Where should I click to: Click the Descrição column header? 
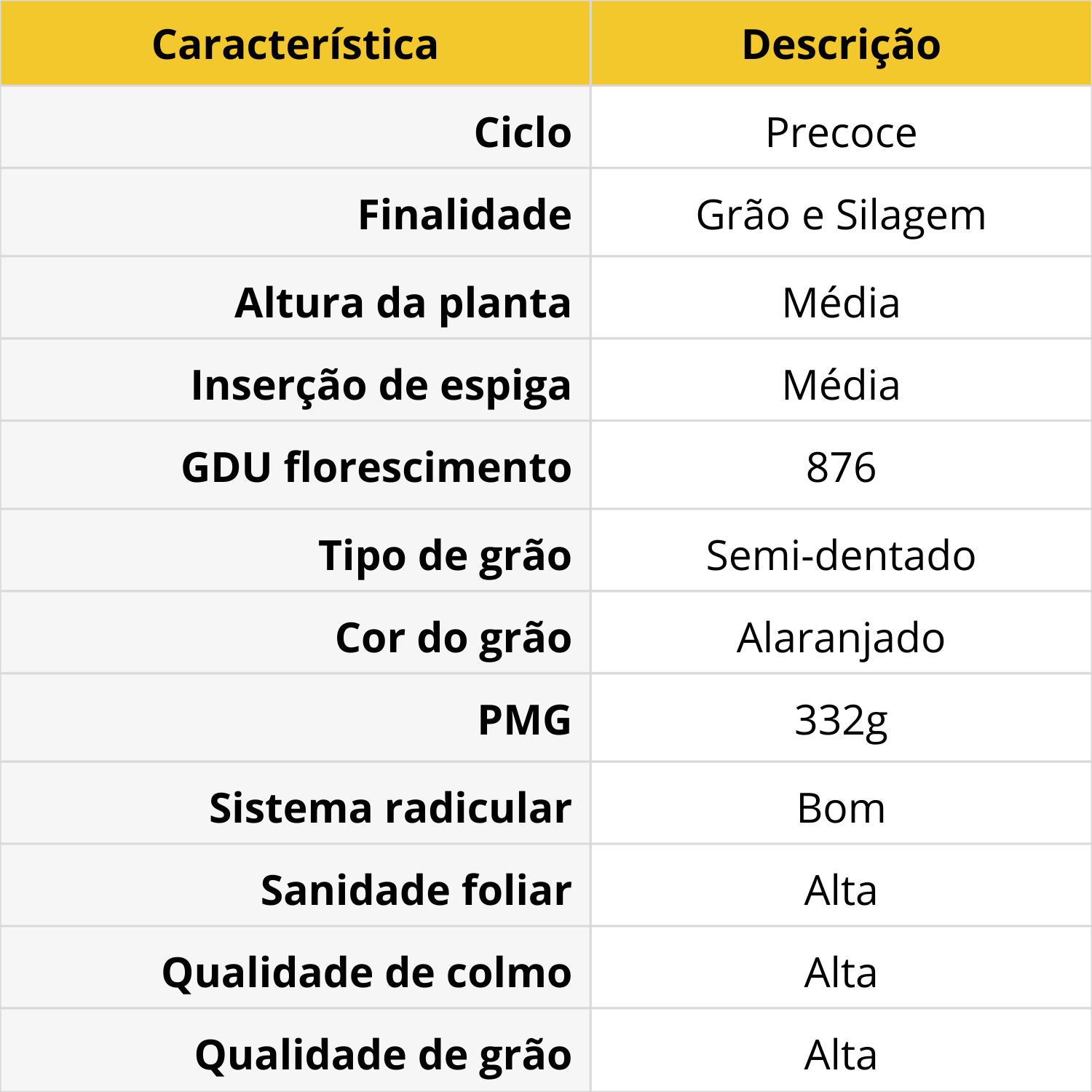(841, 45)
